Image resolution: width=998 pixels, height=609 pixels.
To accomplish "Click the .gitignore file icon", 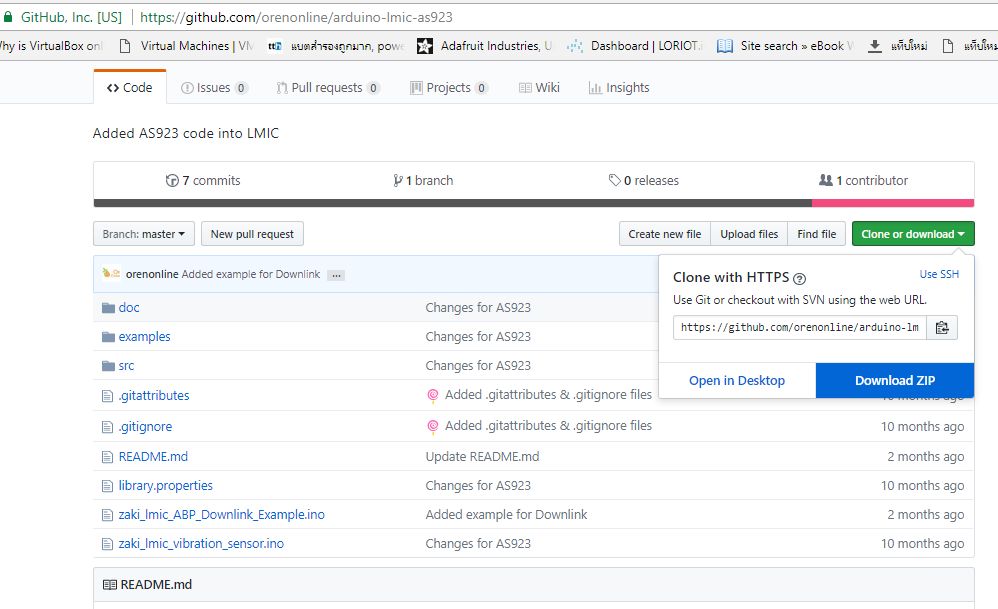I will [x=108, y=427].
